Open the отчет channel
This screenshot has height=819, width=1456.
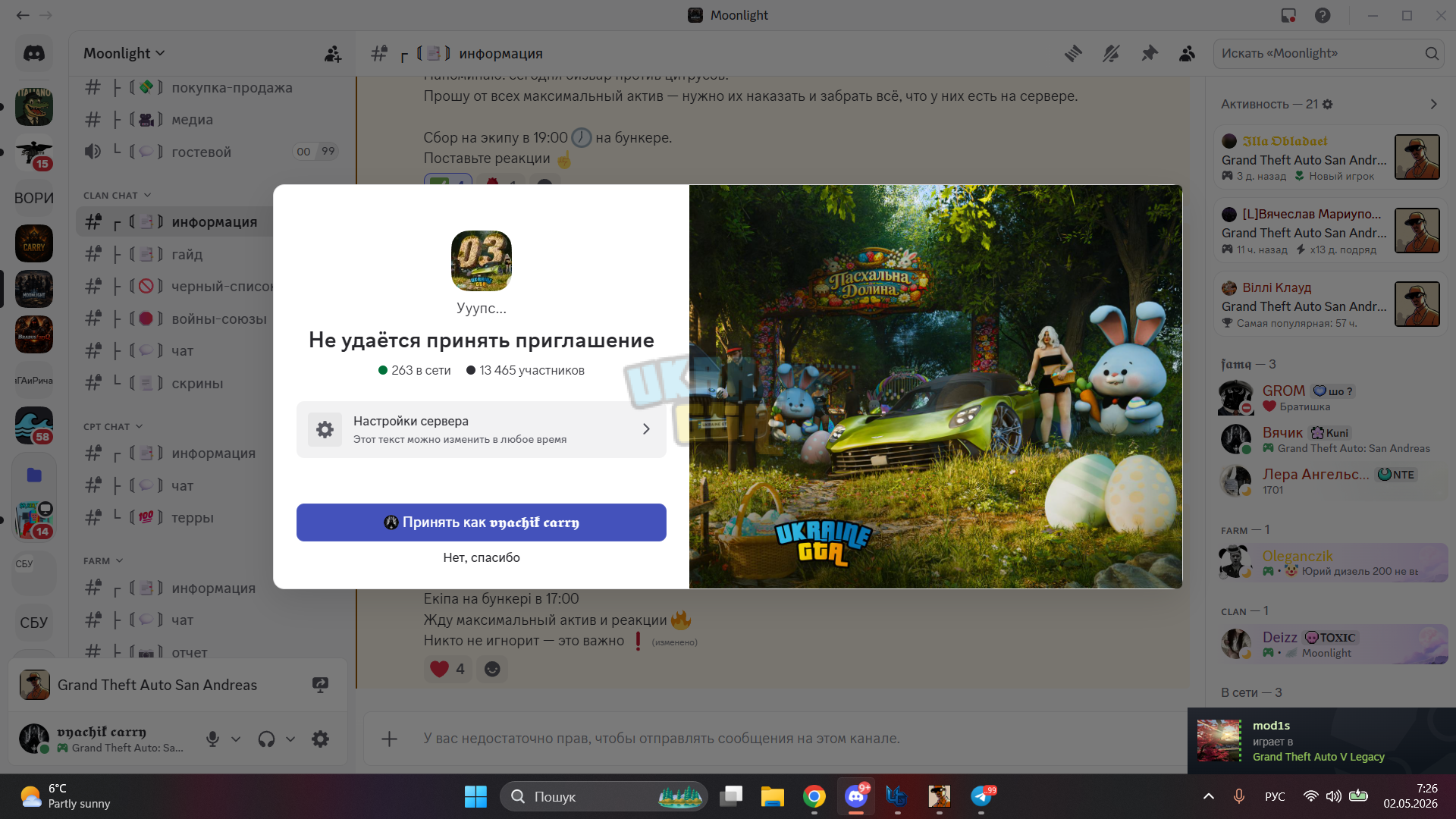[x=211, y=651]
